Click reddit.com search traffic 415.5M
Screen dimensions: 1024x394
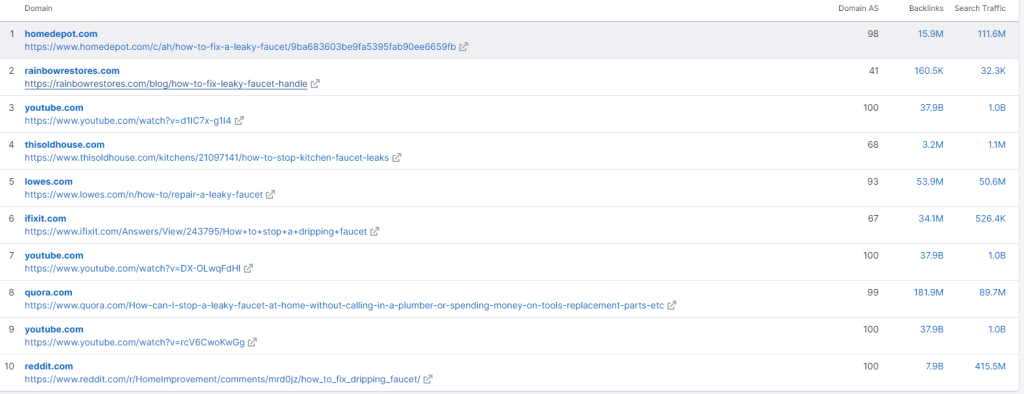990,366
